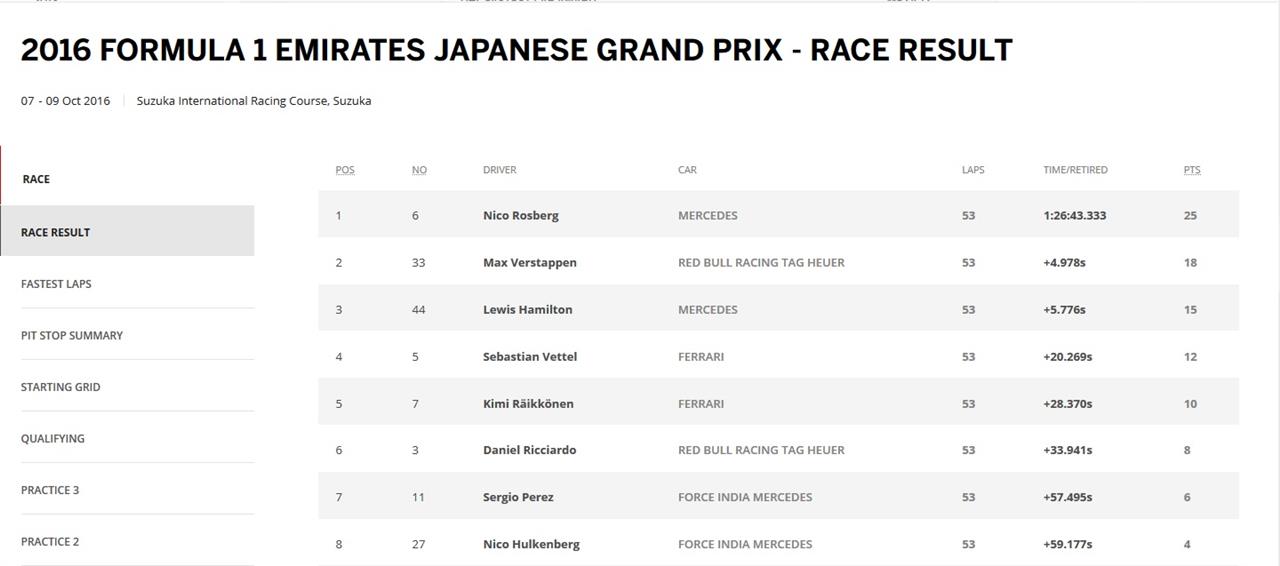Open Practice 3 results
Viewport: 1280px width, 566px height.
[50, 490]
